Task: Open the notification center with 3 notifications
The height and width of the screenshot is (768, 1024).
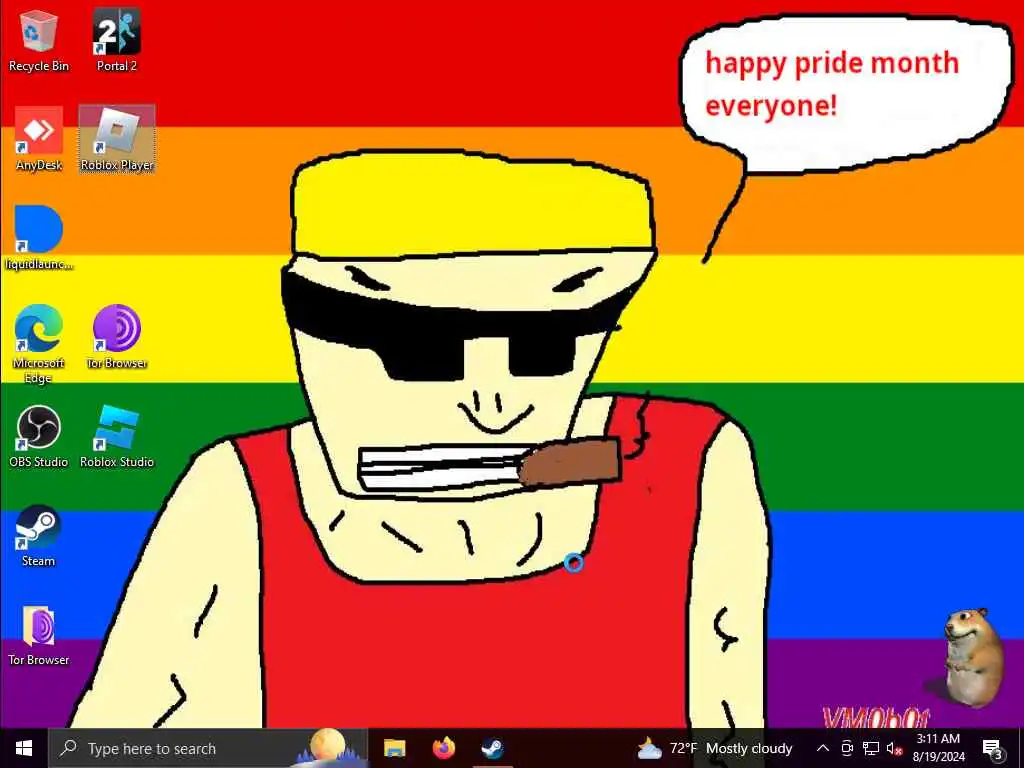Action: pos(993,749)
